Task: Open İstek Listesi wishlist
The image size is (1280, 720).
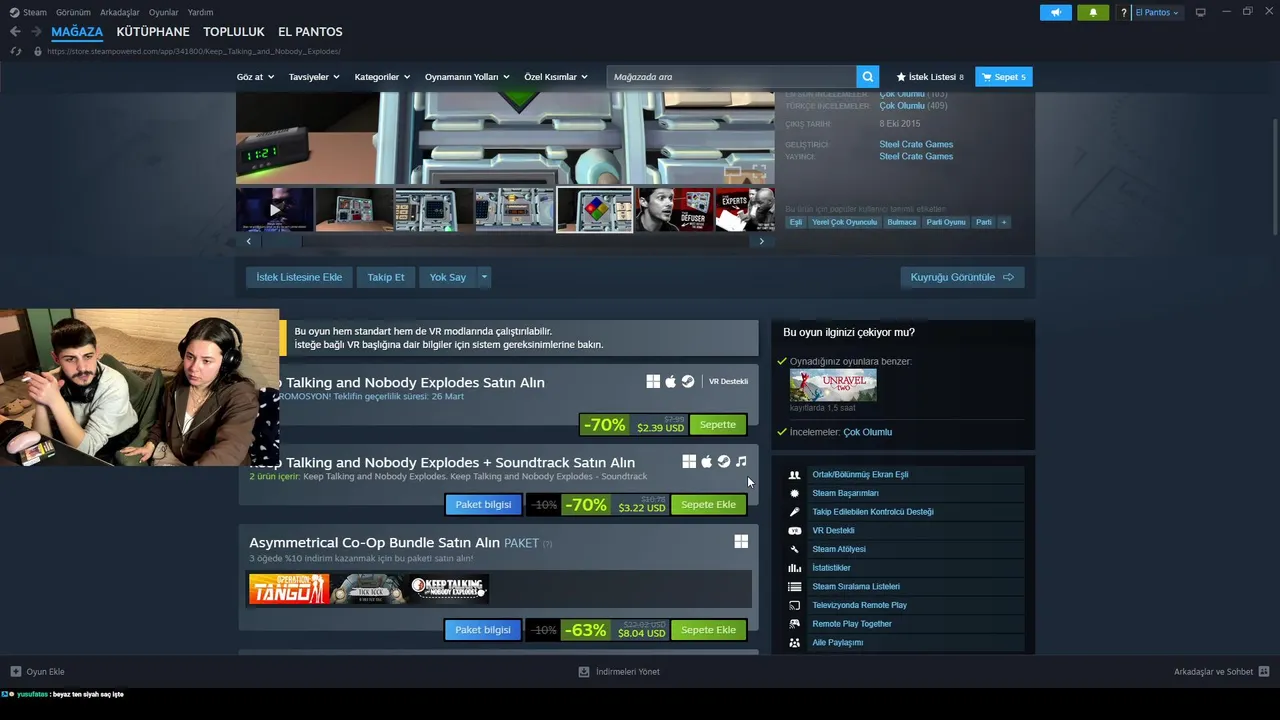Action: pos(930,77)
